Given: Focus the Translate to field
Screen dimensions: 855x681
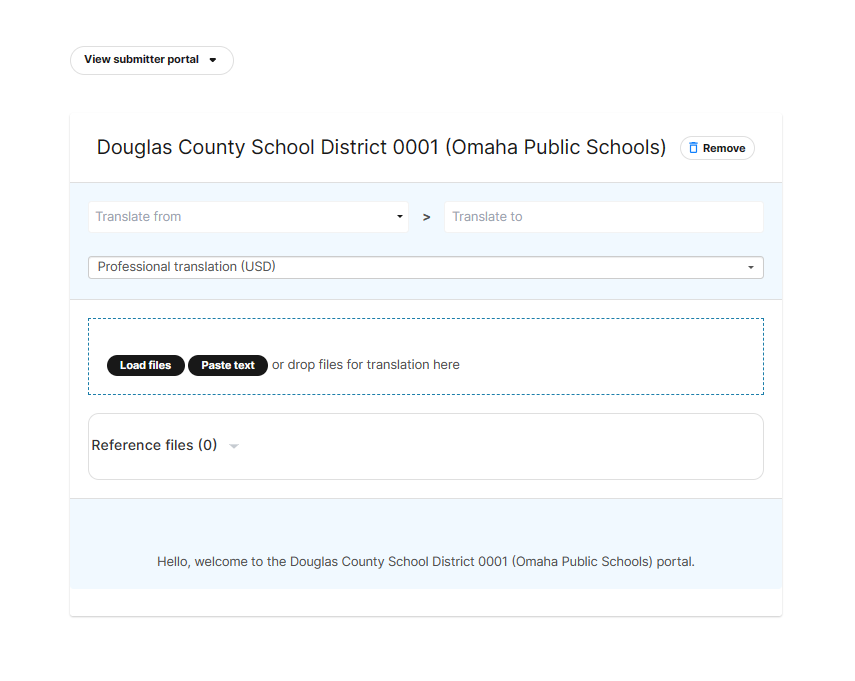Looking at the screenshot, I should click(x=604, y=217).
